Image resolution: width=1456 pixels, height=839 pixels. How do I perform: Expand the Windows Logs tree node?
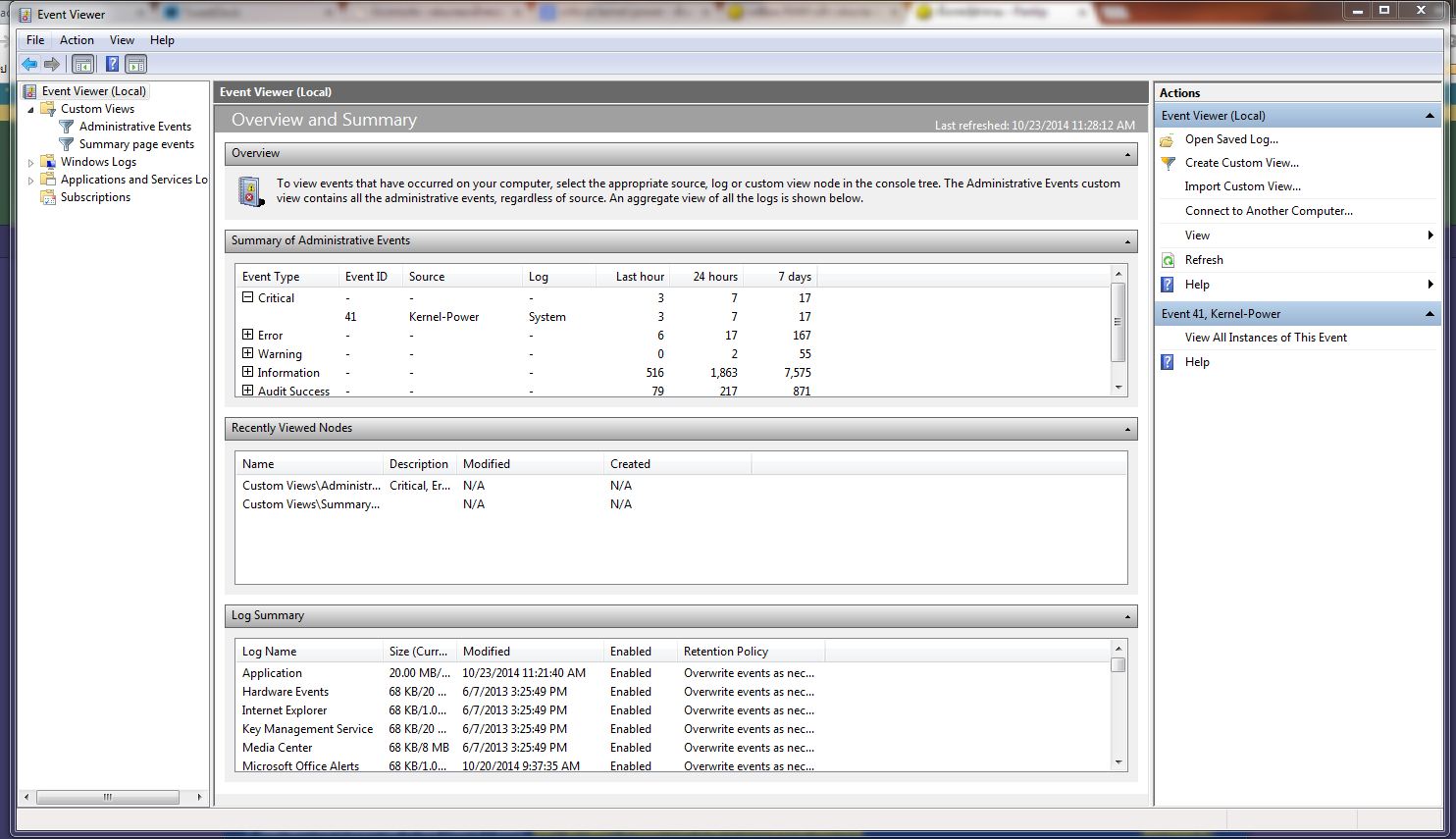pyautogui.click(x=30, y=163)
